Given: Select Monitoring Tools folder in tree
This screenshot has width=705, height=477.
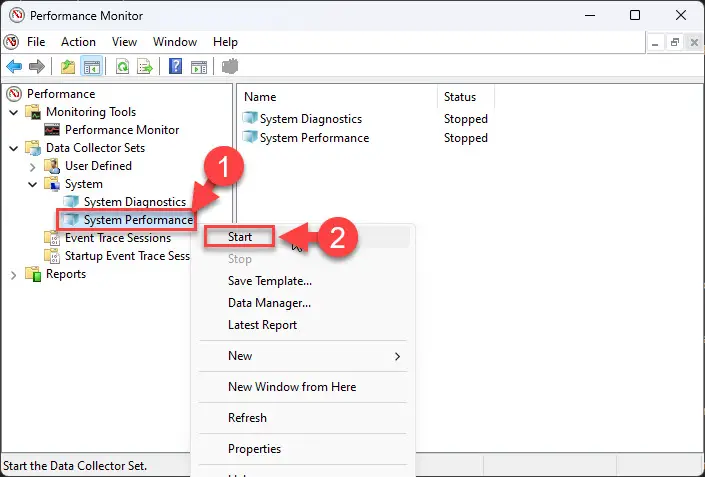Looking at the screenshot, I should [x=91, y=111].
